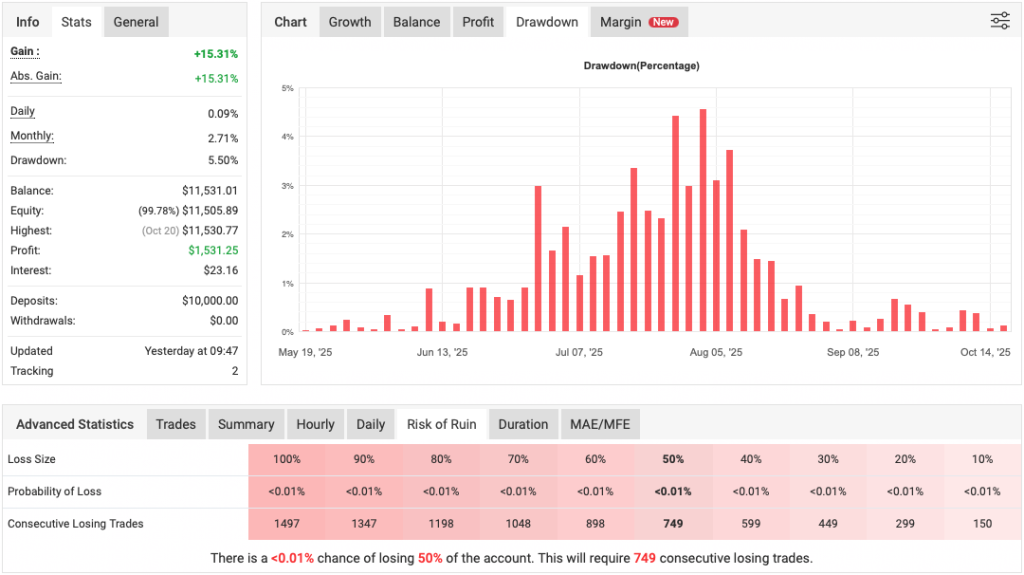
Task: Click the Daily tab in Advanced Statistics
Action: pyautogui.click(x=371, y=424)
